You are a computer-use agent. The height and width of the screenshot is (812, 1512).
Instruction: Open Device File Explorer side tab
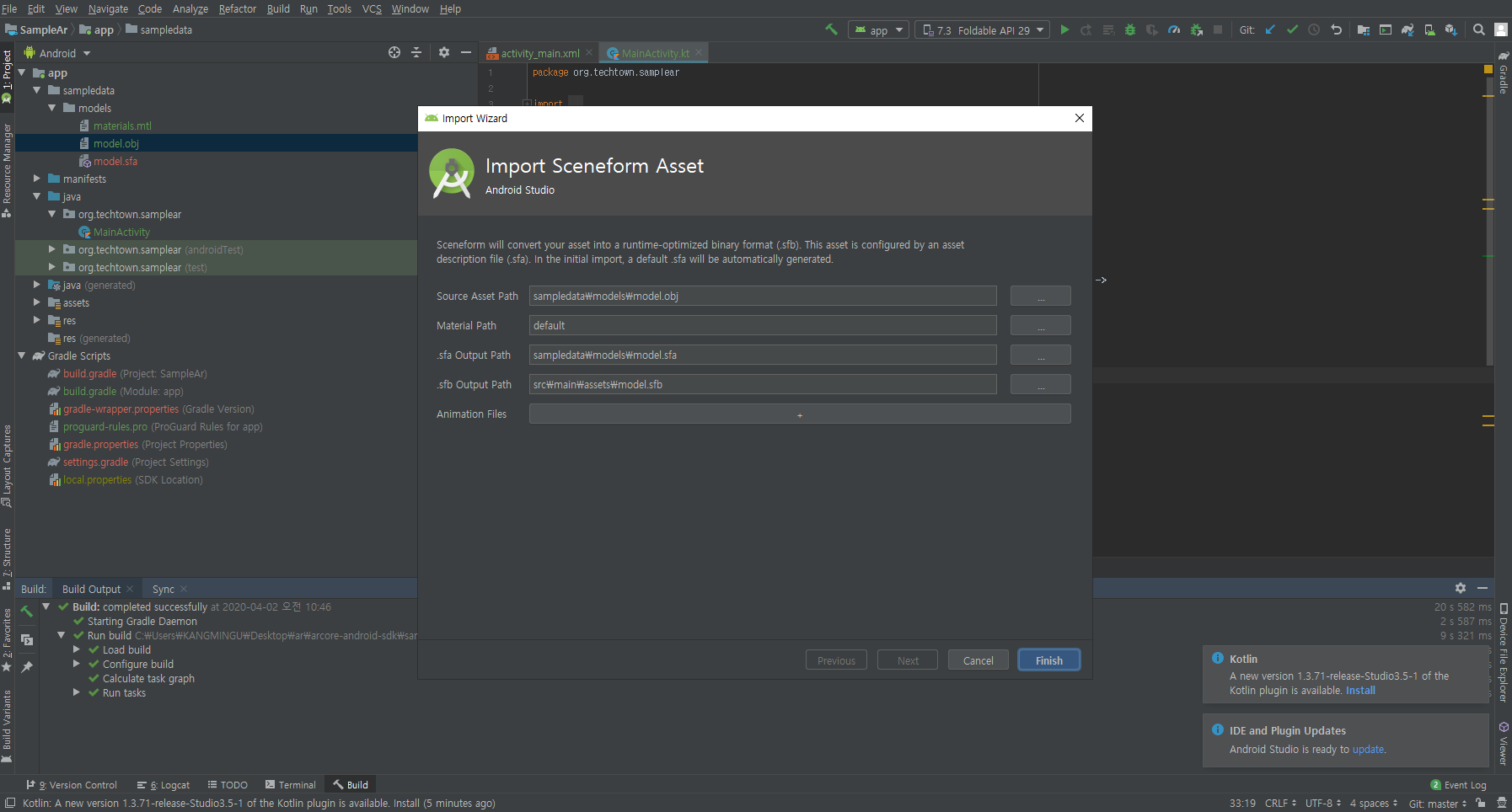click(x=1503, y=653)
